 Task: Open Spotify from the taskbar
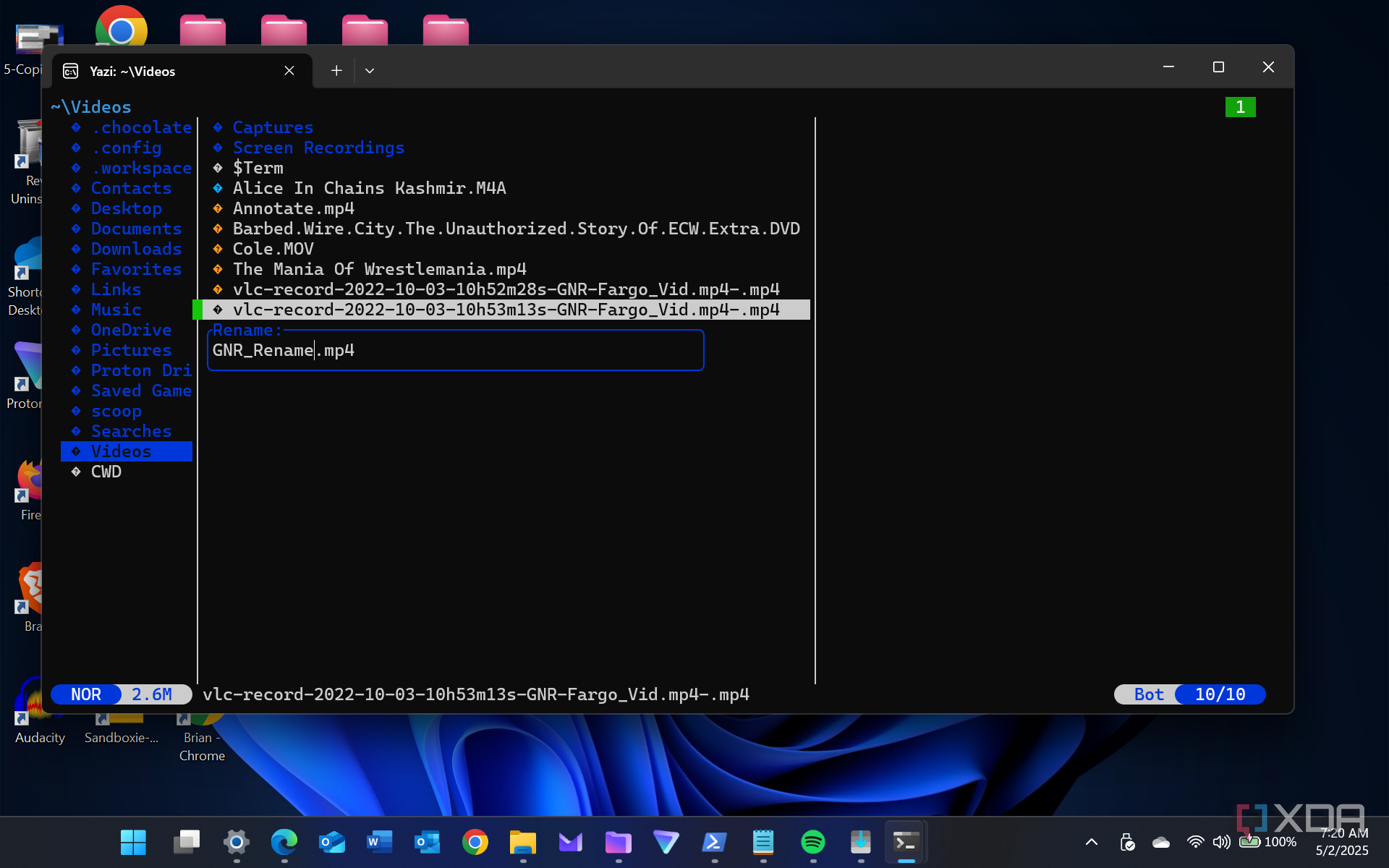coord(812,842)
